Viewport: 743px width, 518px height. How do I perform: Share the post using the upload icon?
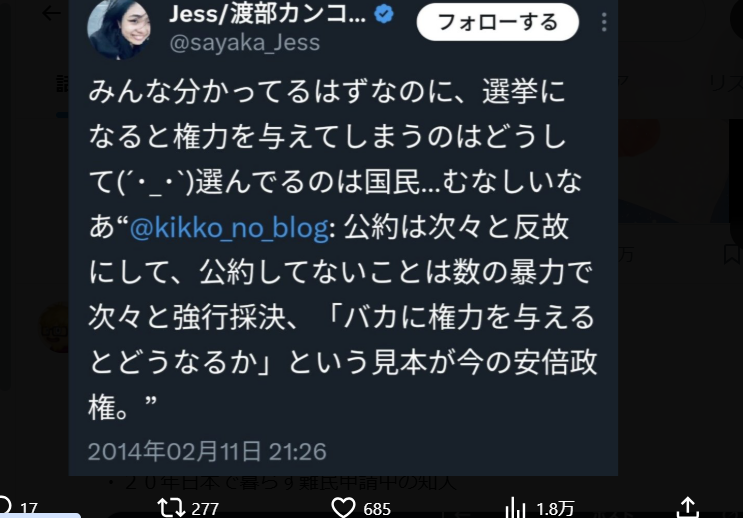(688, 507)
